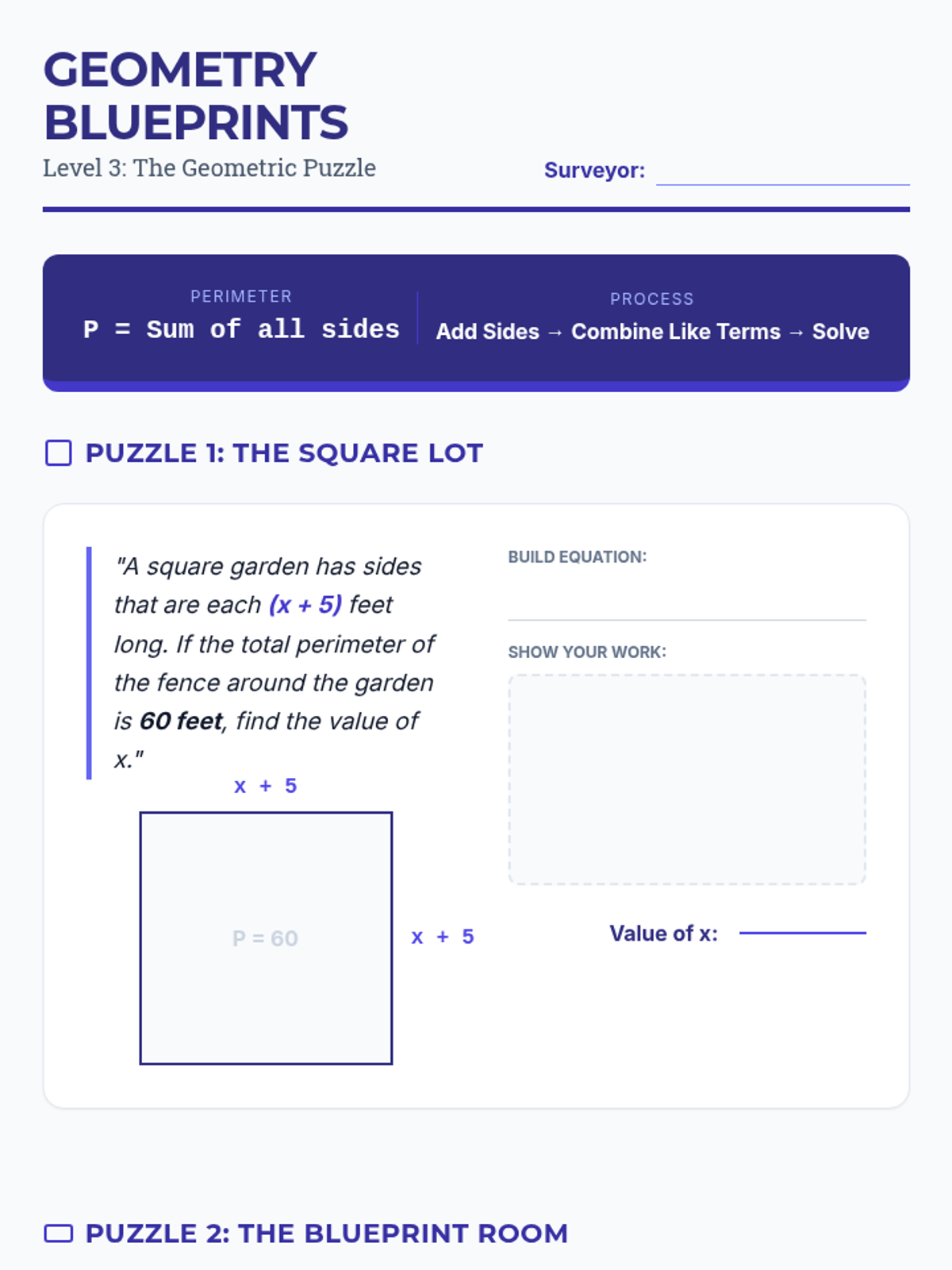
Task: Click the Geometry Blueprints title
Action: point(195,95)
